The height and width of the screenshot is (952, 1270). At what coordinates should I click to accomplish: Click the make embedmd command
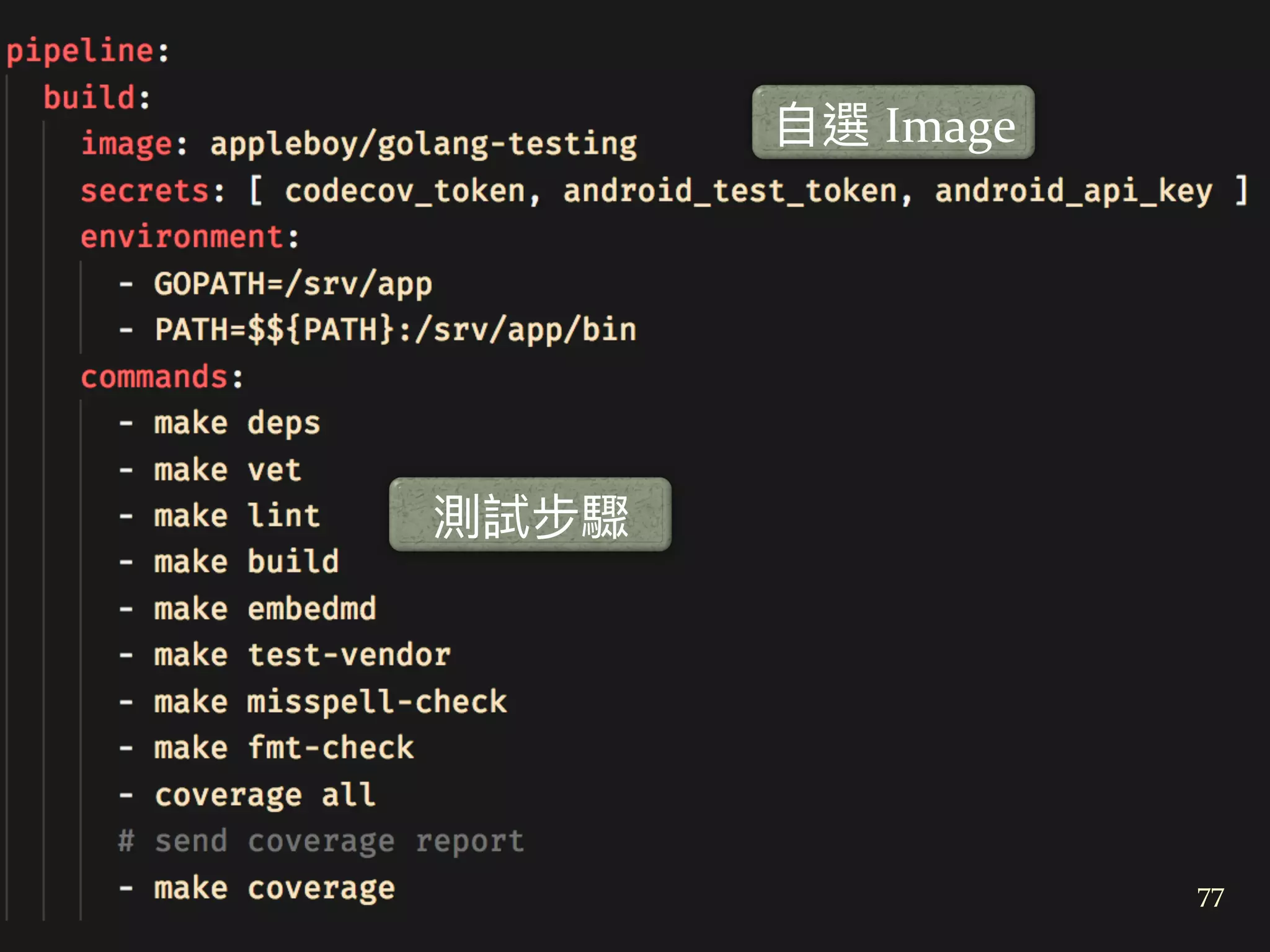click(x=265, y=609)
